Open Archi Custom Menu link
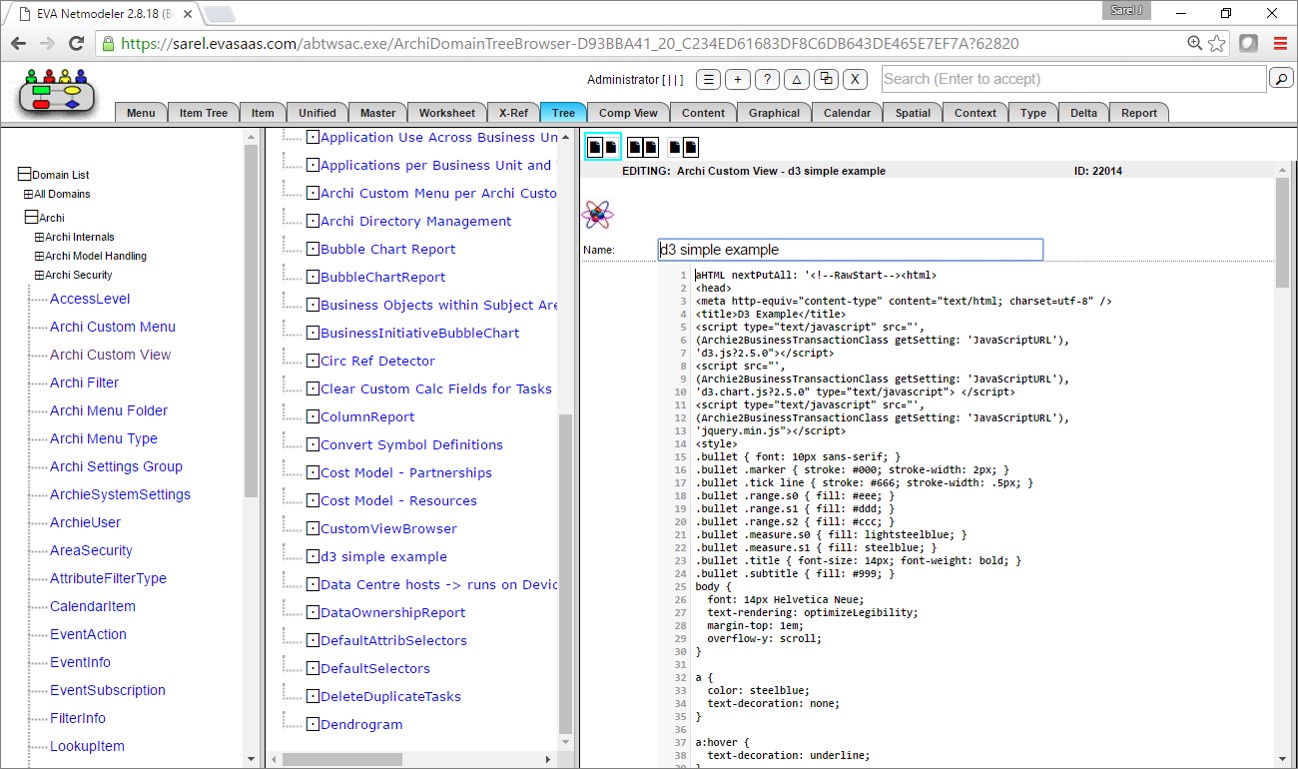Image resolution: width=1298 pixels, height=769 pixels. click(113, 327)
